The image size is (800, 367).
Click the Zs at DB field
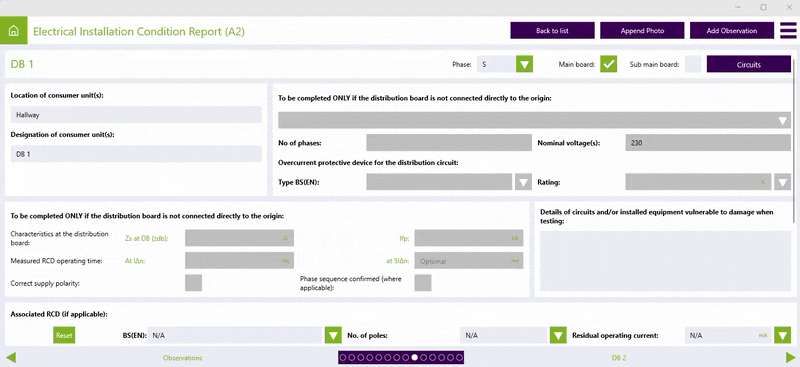click(x=239, y=238)
